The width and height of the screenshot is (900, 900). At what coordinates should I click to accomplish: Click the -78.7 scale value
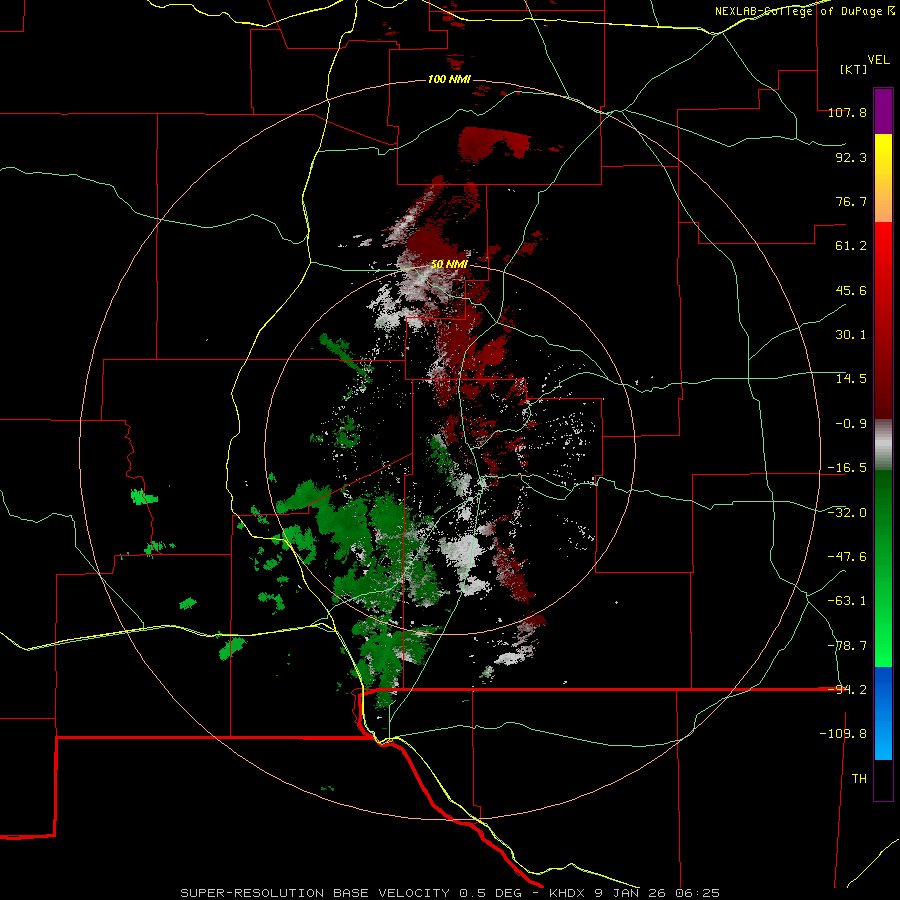pyautogui.click(x=847, y=646)
